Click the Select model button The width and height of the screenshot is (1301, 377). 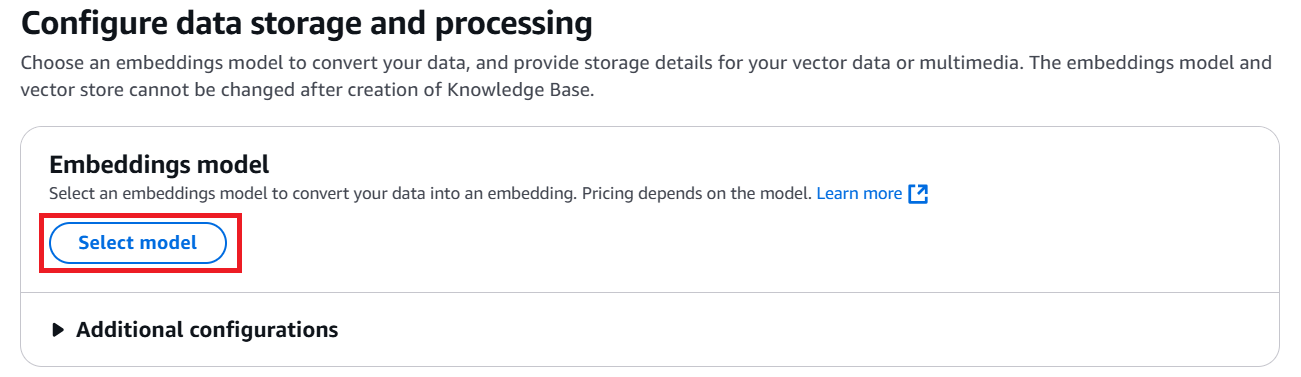click(x=138, y=243)
